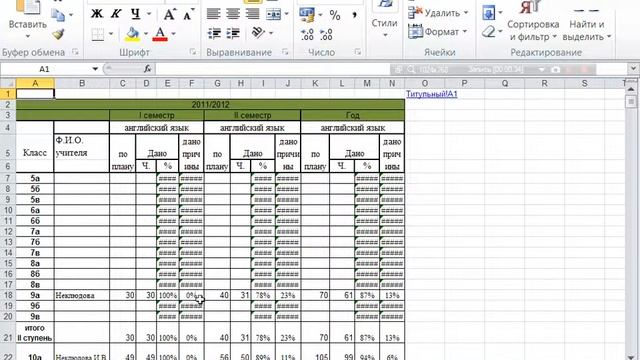This screenshot has width=640, height=360.
Task: Expand the formula bar
Action: 633,69
